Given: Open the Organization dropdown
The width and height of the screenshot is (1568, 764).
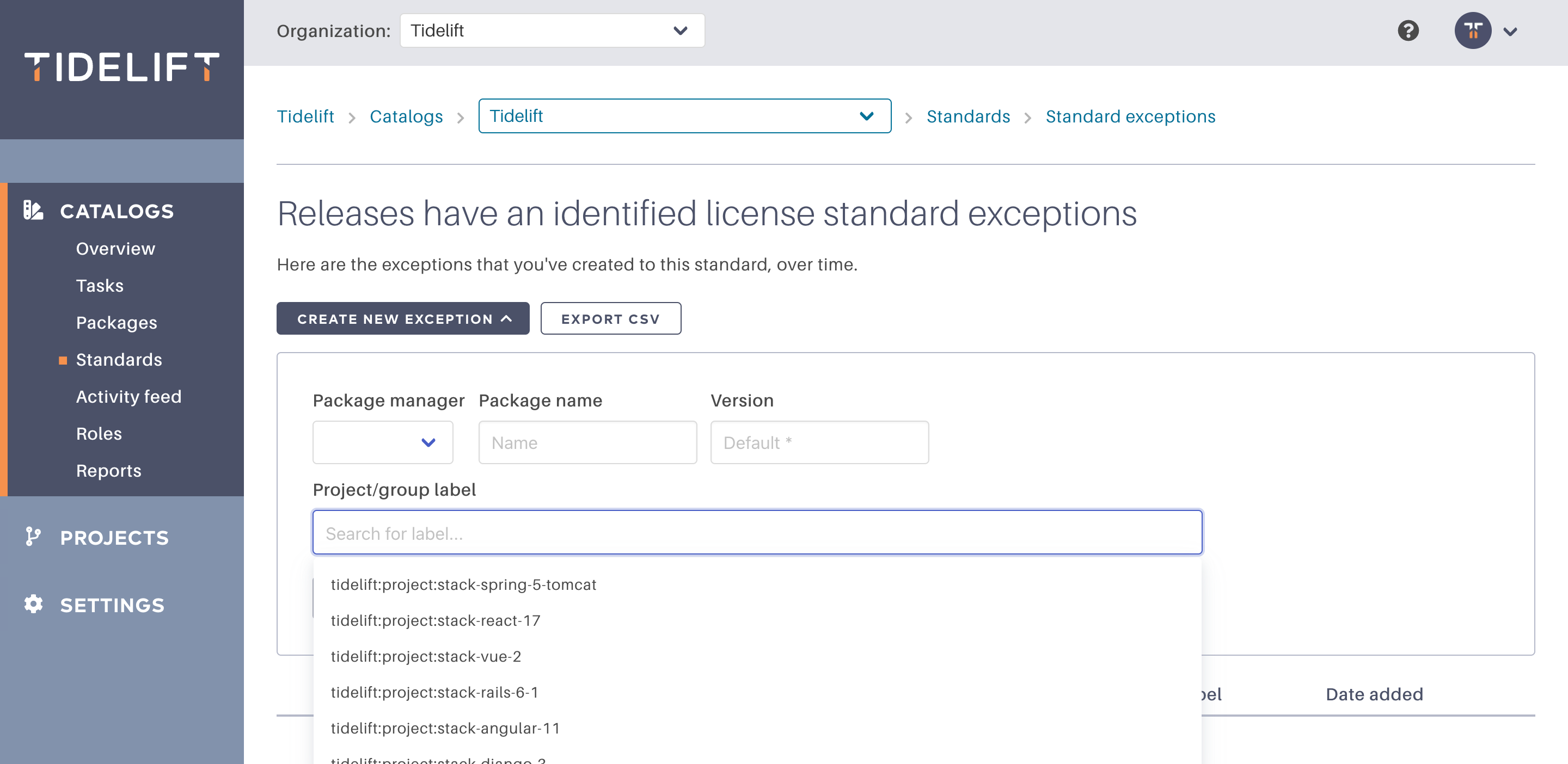Looking at the screenshot, I should (552, 30).
